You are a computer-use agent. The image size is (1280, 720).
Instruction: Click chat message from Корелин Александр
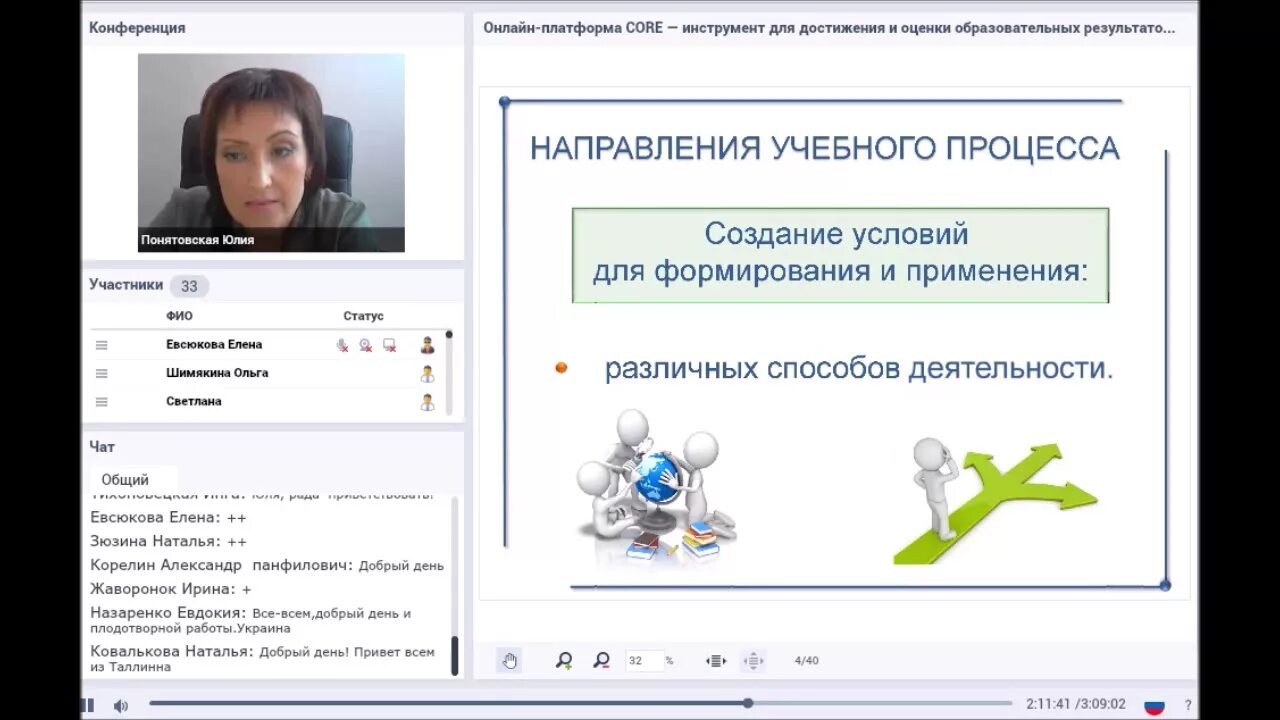[267, 565]
